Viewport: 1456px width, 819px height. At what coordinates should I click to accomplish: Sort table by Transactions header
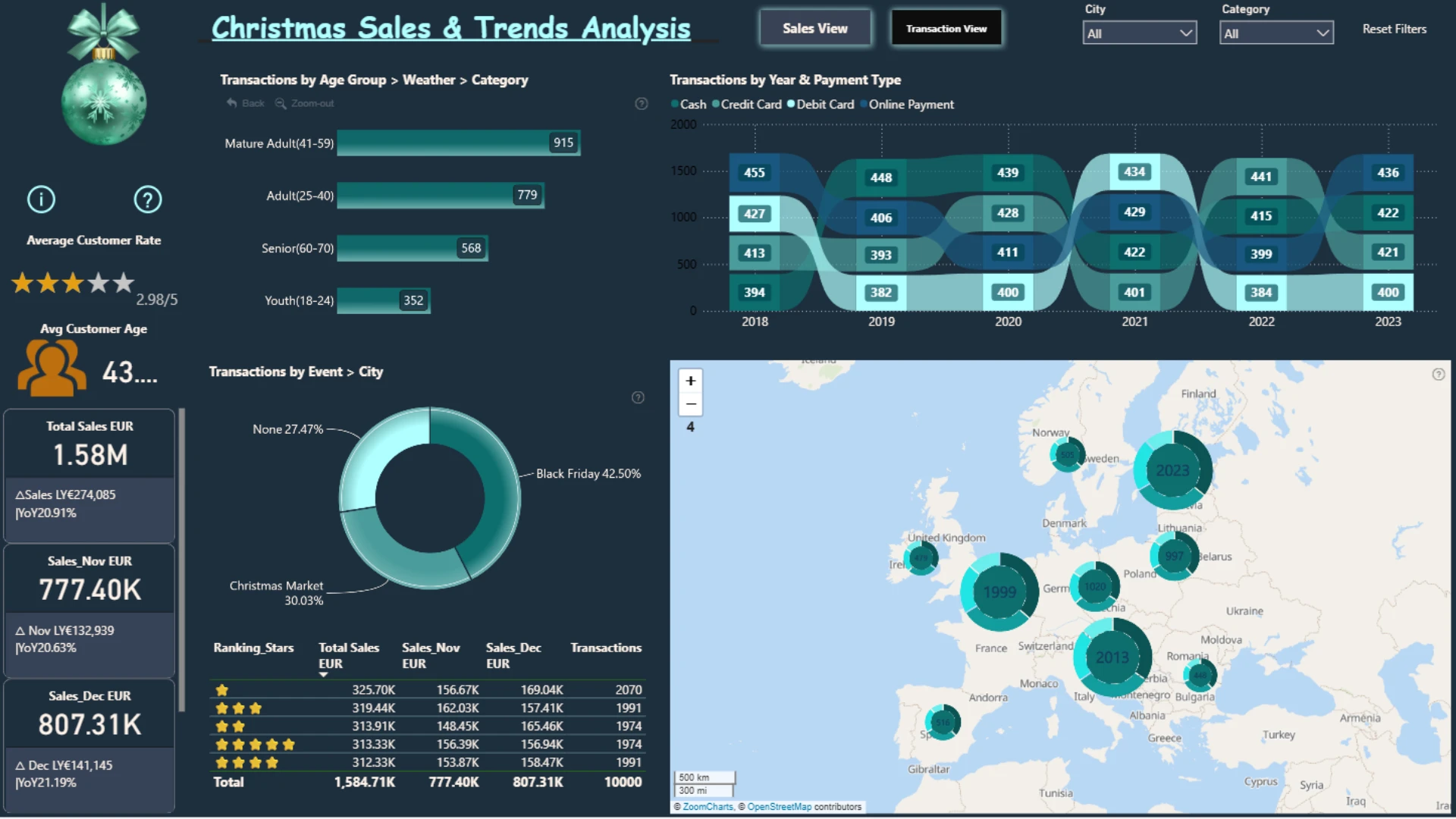point(606,648)
